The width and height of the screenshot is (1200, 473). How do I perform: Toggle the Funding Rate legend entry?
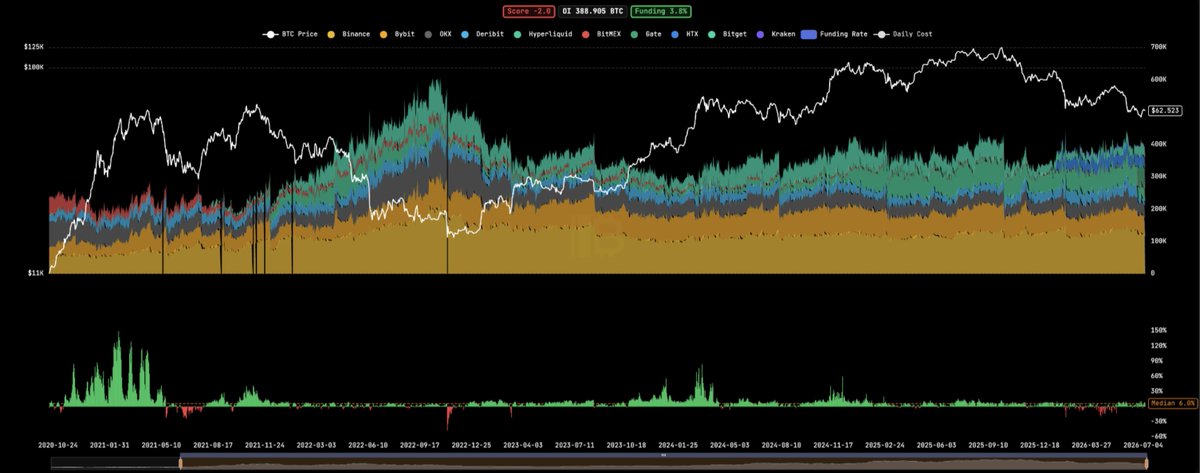[x=834, y=34]
